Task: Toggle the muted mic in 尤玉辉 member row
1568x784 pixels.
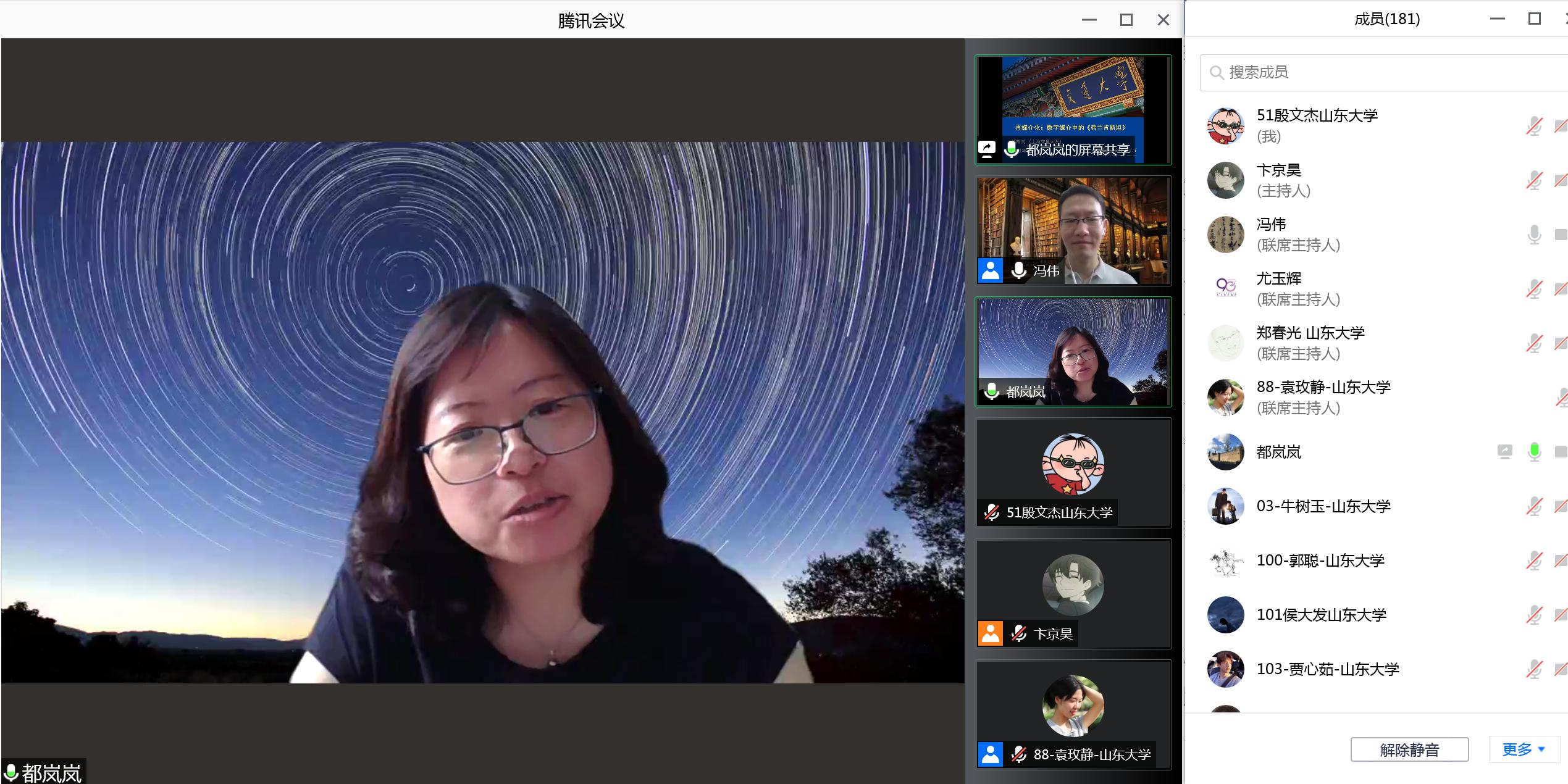Action: (1534, 289)
